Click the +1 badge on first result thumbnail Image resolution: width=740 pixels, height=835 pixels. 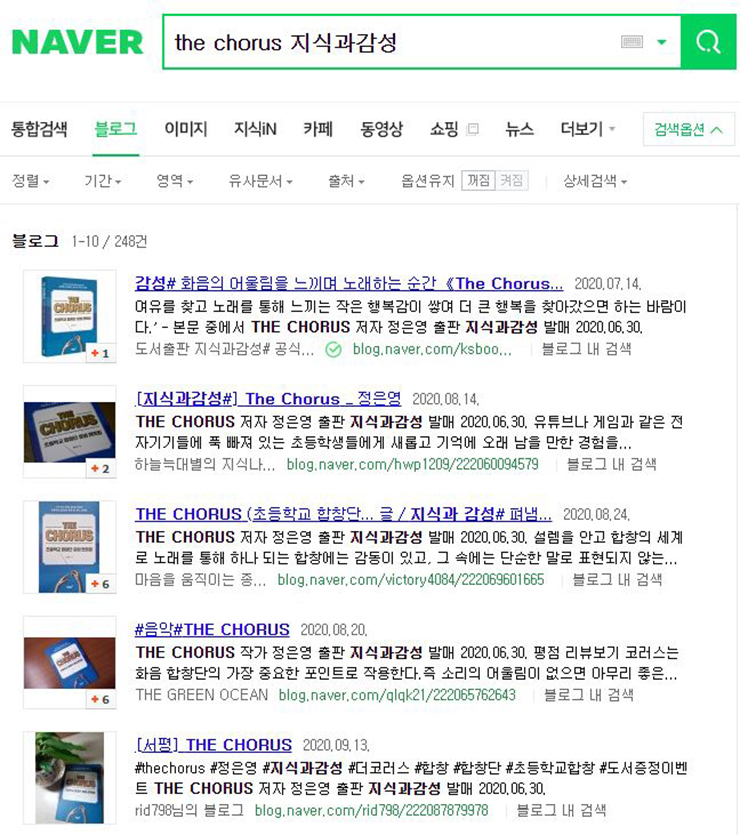(100, 353)
